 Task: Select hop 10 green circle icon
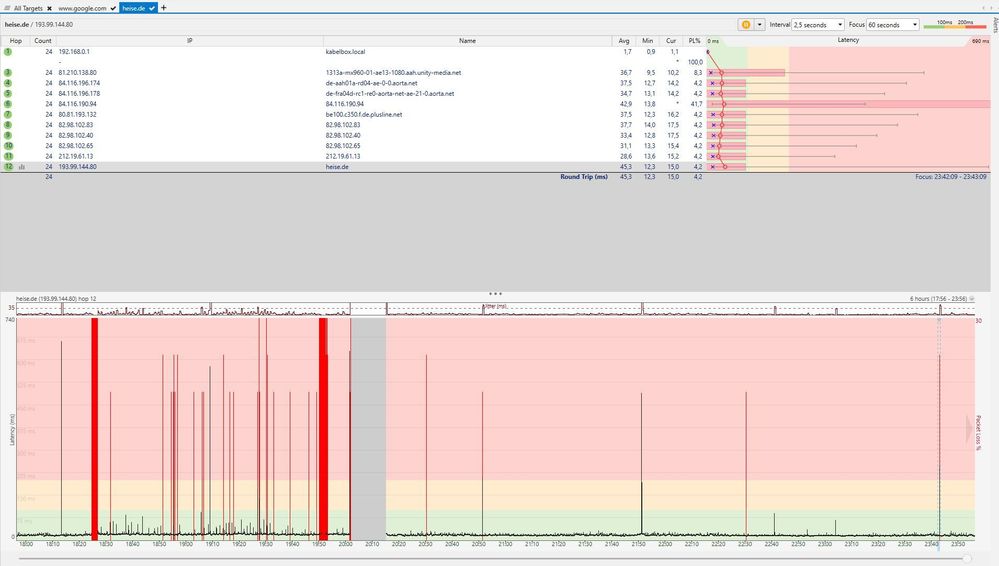point(8,145)
